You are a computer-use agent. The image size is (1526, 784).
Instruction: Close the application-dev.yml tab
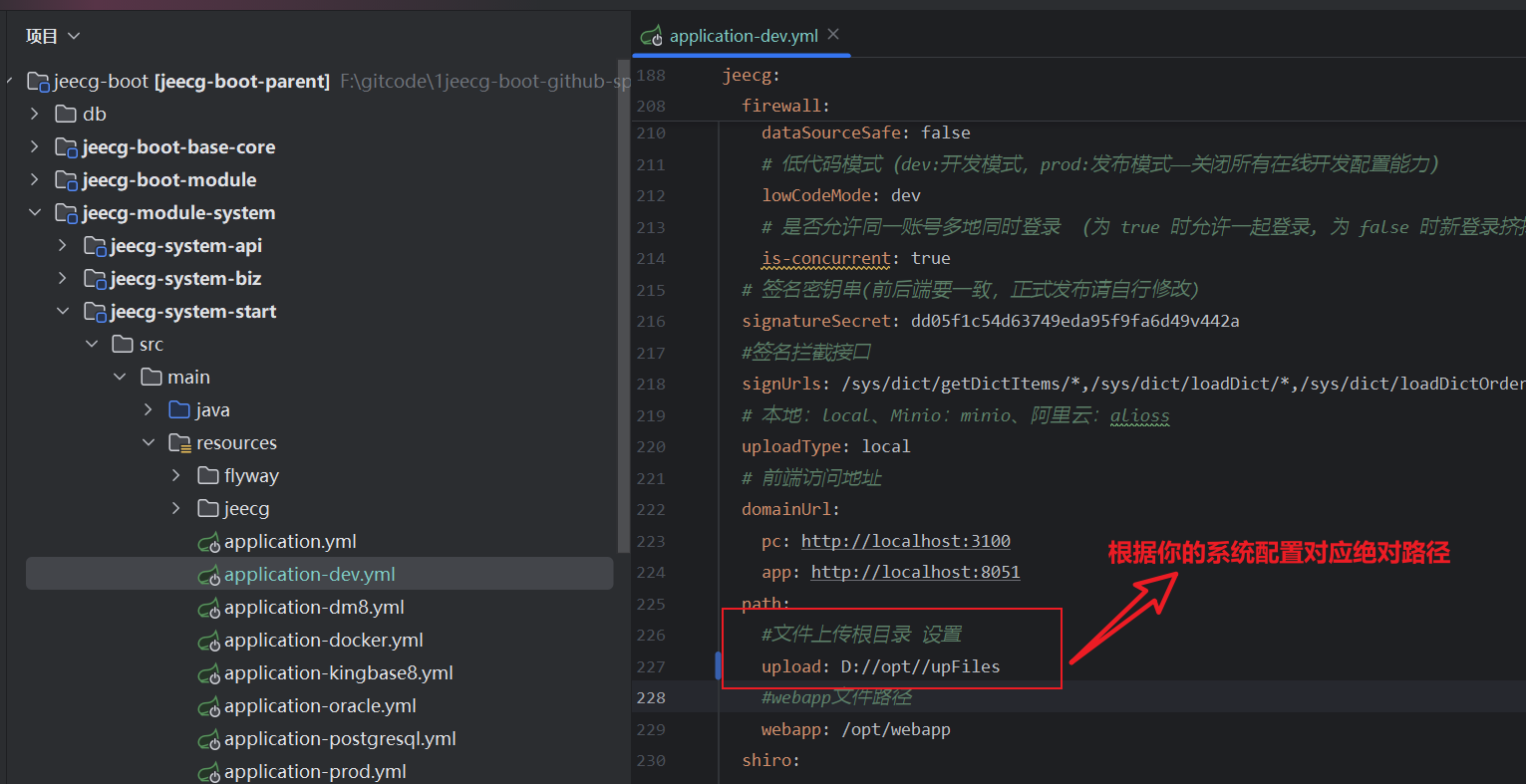(833, 35)
